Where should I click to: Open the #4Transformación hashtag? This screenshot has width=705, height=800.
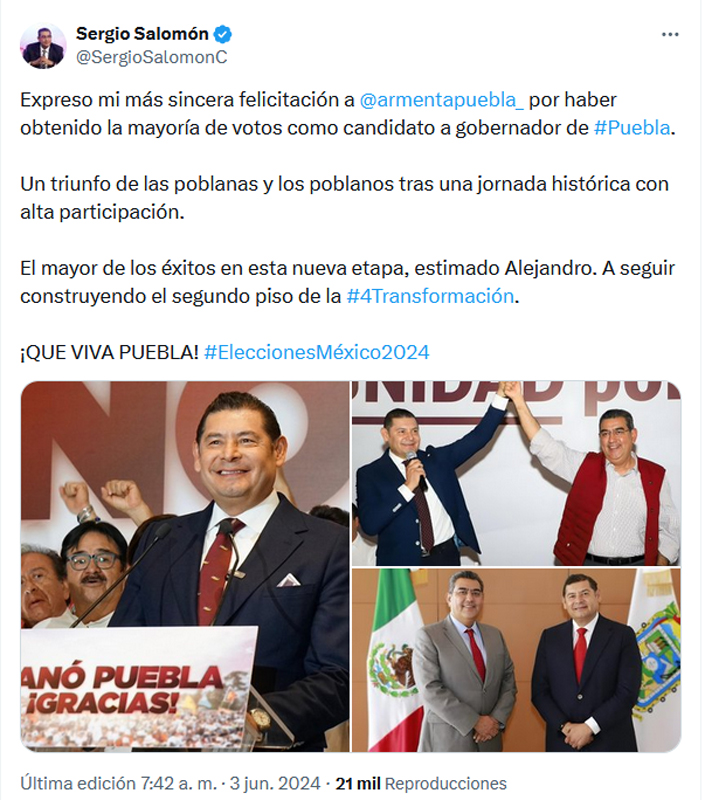[430, 296]
